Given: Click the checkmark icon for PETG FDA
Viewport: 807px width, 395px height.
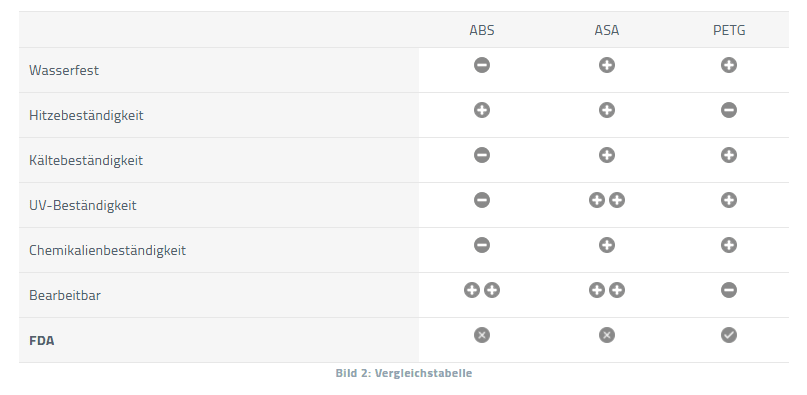Looking at the screenshot, I should click(729, 335).
